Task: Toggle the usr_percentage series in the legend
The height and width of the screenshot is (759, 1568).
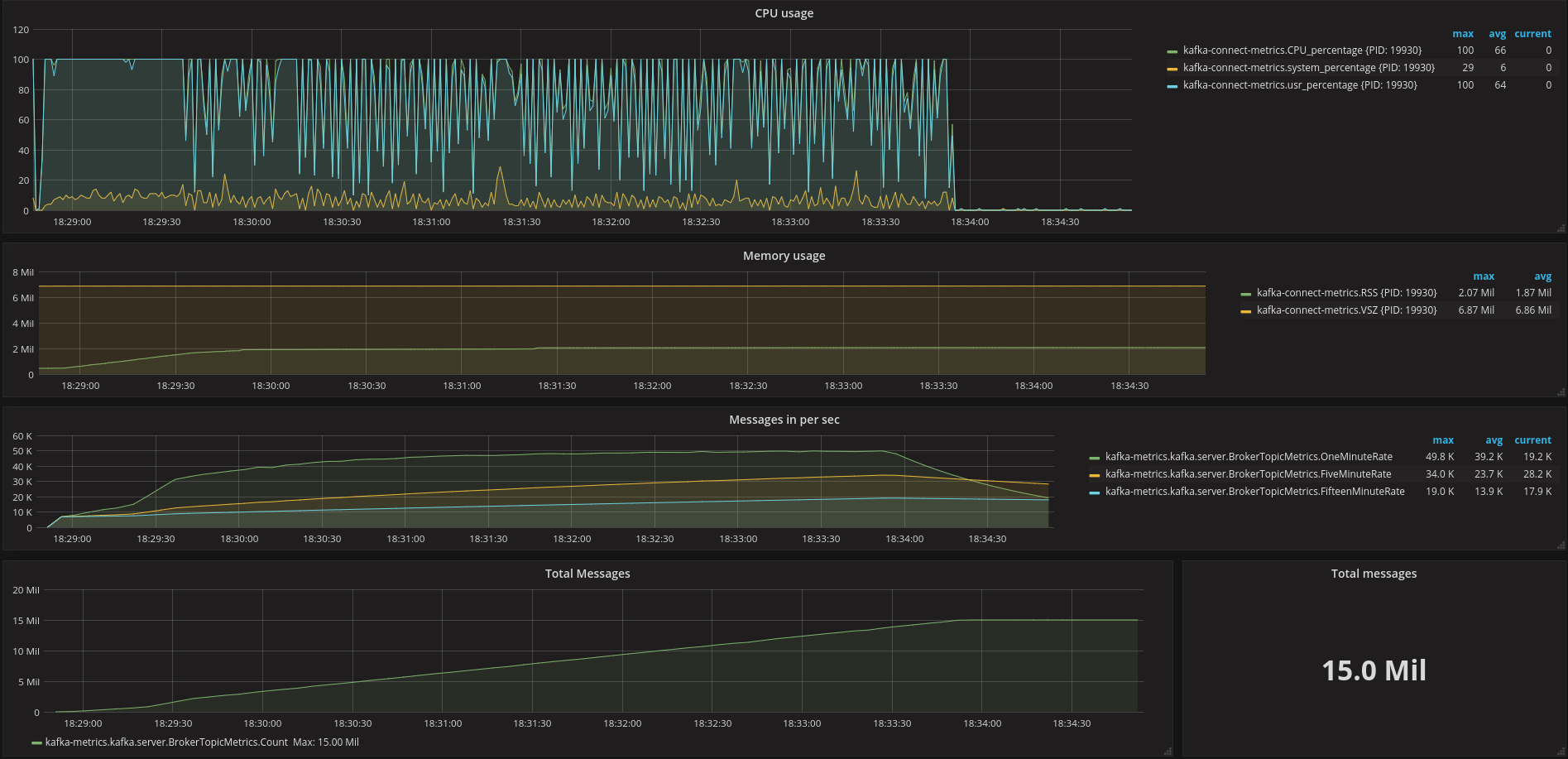Action: coord(1300,85)
